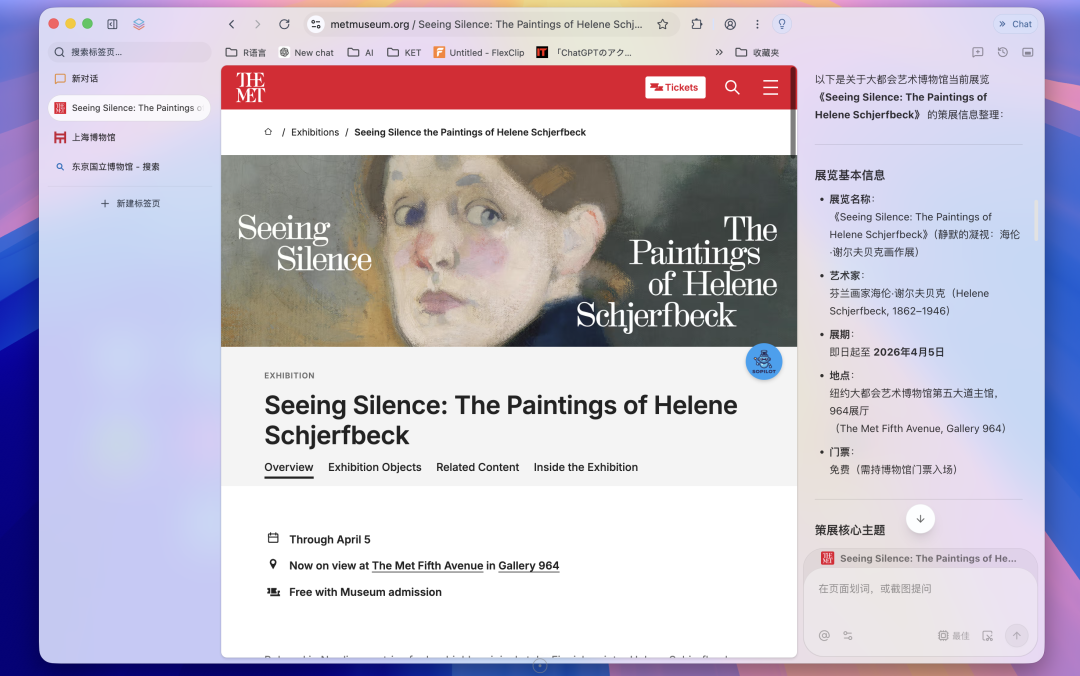Image resolution: width=1080 pixels, height=676 pixels.
Task: Add a new tab with 新建标签页
Action: pyautogui.click(x=130, y=203)
